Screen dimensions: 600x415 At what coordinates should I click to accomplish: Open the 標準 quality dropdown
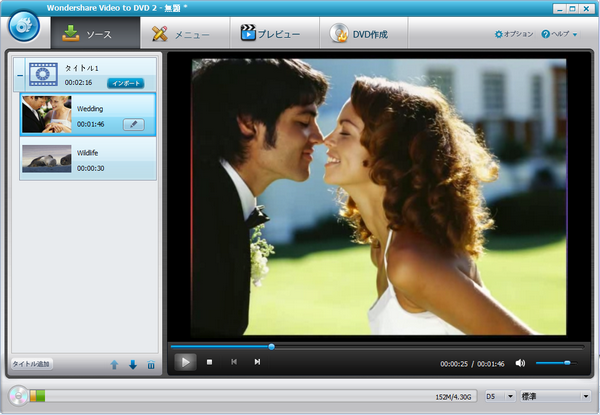(x=555, y=396)
